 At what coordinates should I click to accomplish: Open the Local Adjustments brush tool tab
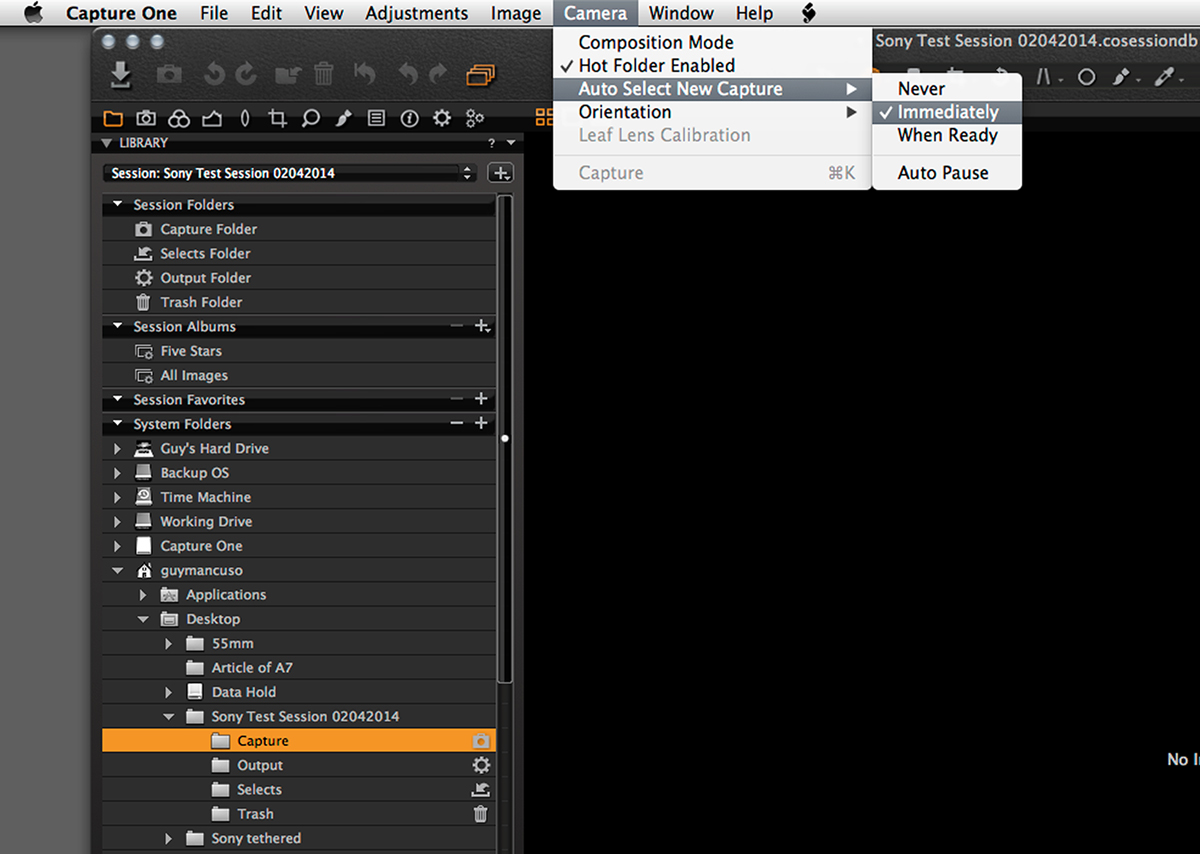coord(343,119)
